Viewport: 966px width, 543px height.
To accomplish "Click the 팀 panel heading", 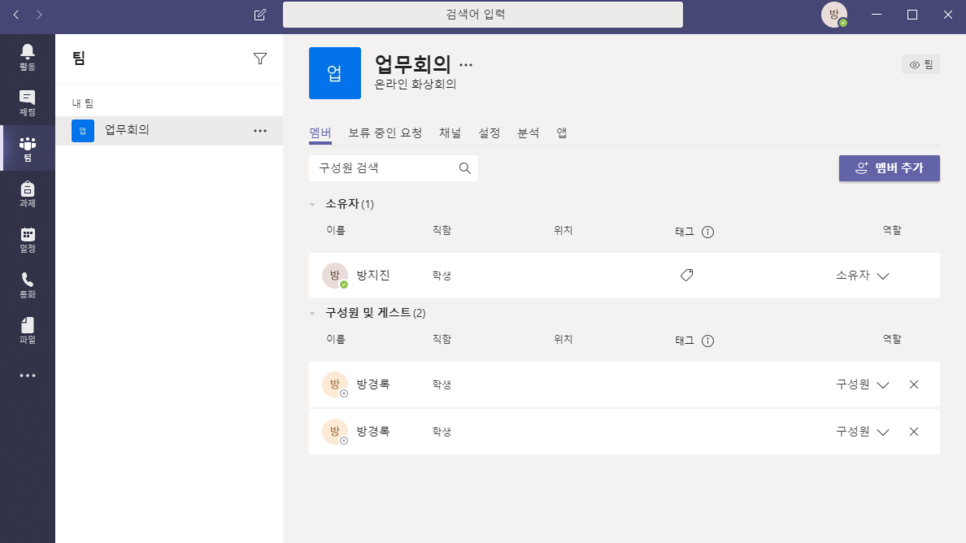I will coord(78,59).
